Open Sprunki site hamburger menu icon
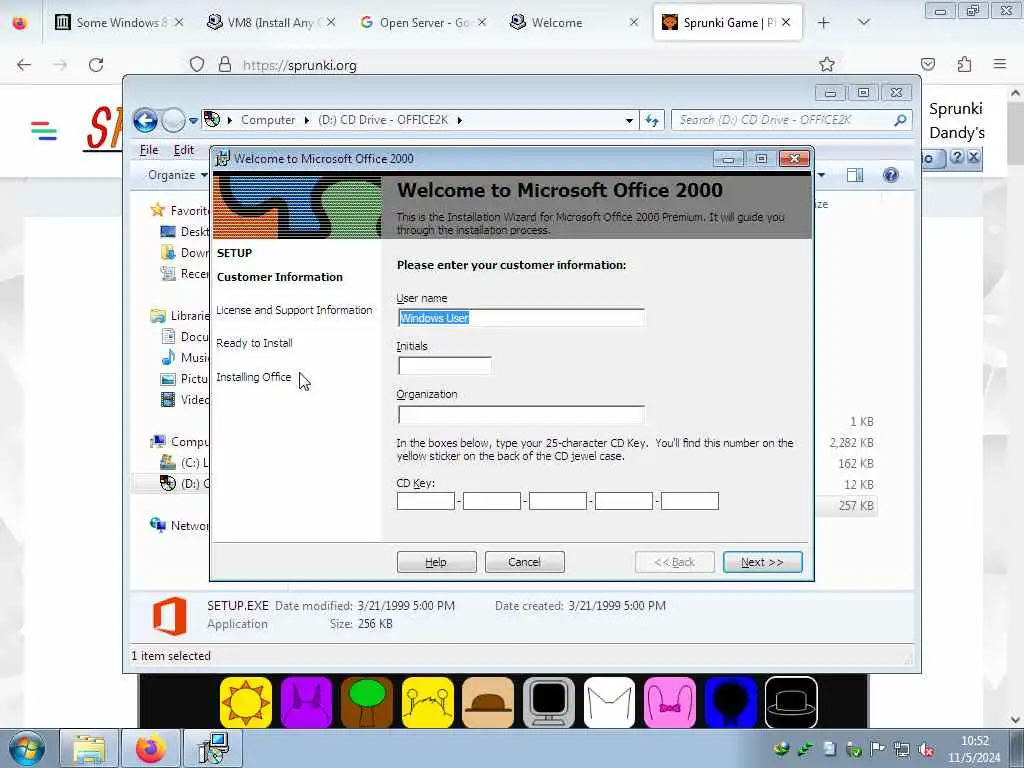The height and width of the screenshot is (768, 1024). coord(44,131)
